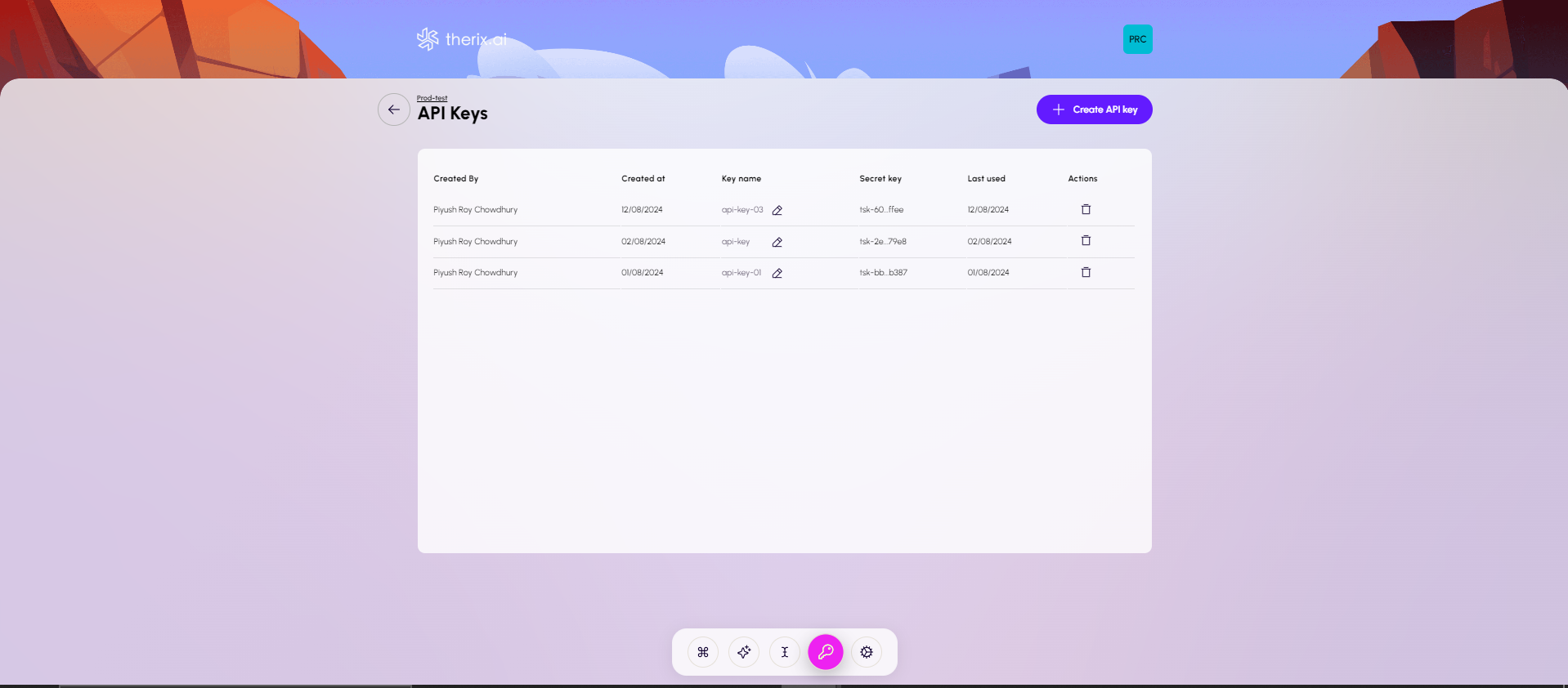The image size is (1568, 688).
Task: Select secret key tsk-60..ffee
Action: tap(881, 210)
